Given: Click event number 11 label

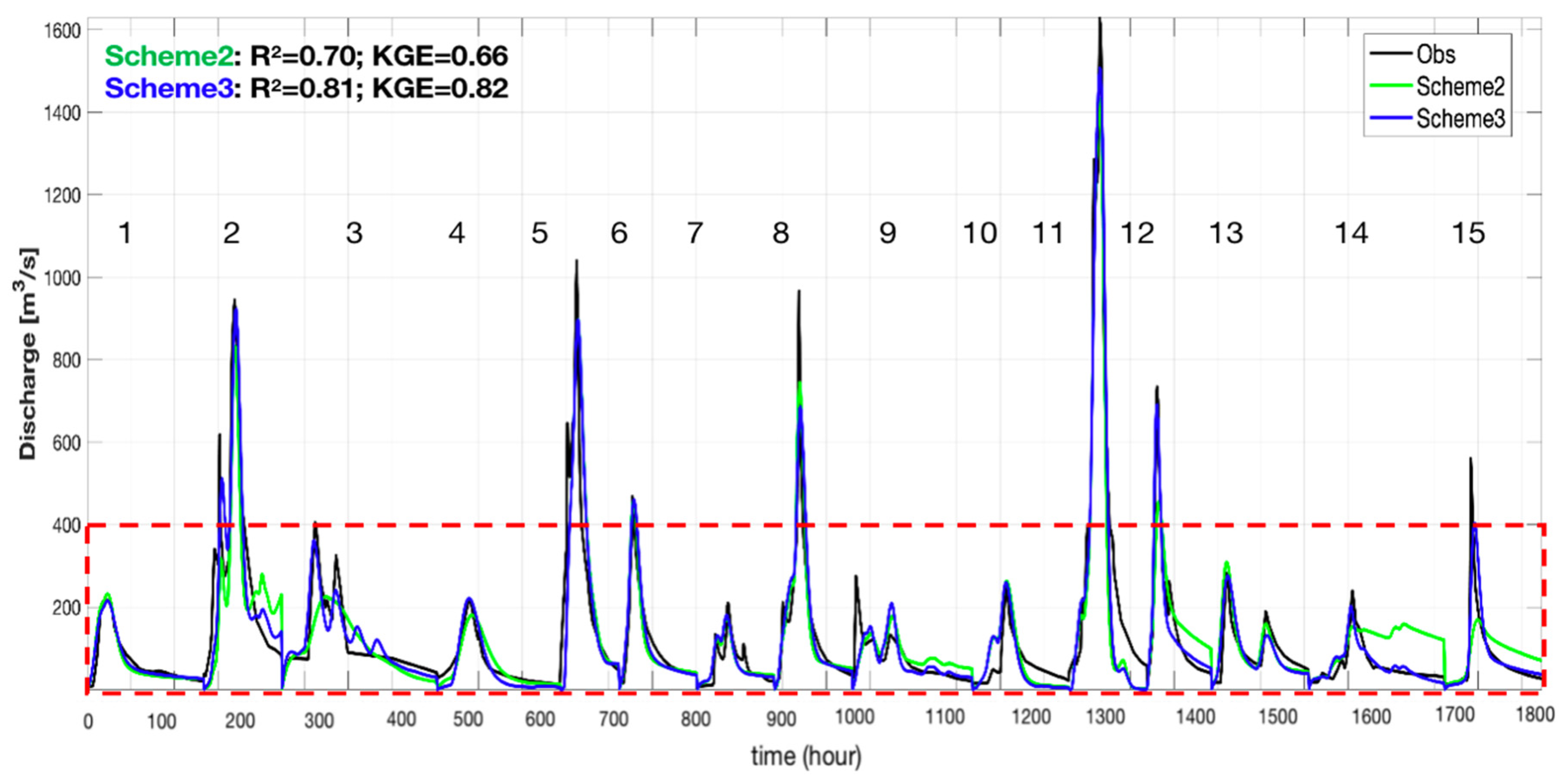Looking at the screenshot, I should (1048, 233).
